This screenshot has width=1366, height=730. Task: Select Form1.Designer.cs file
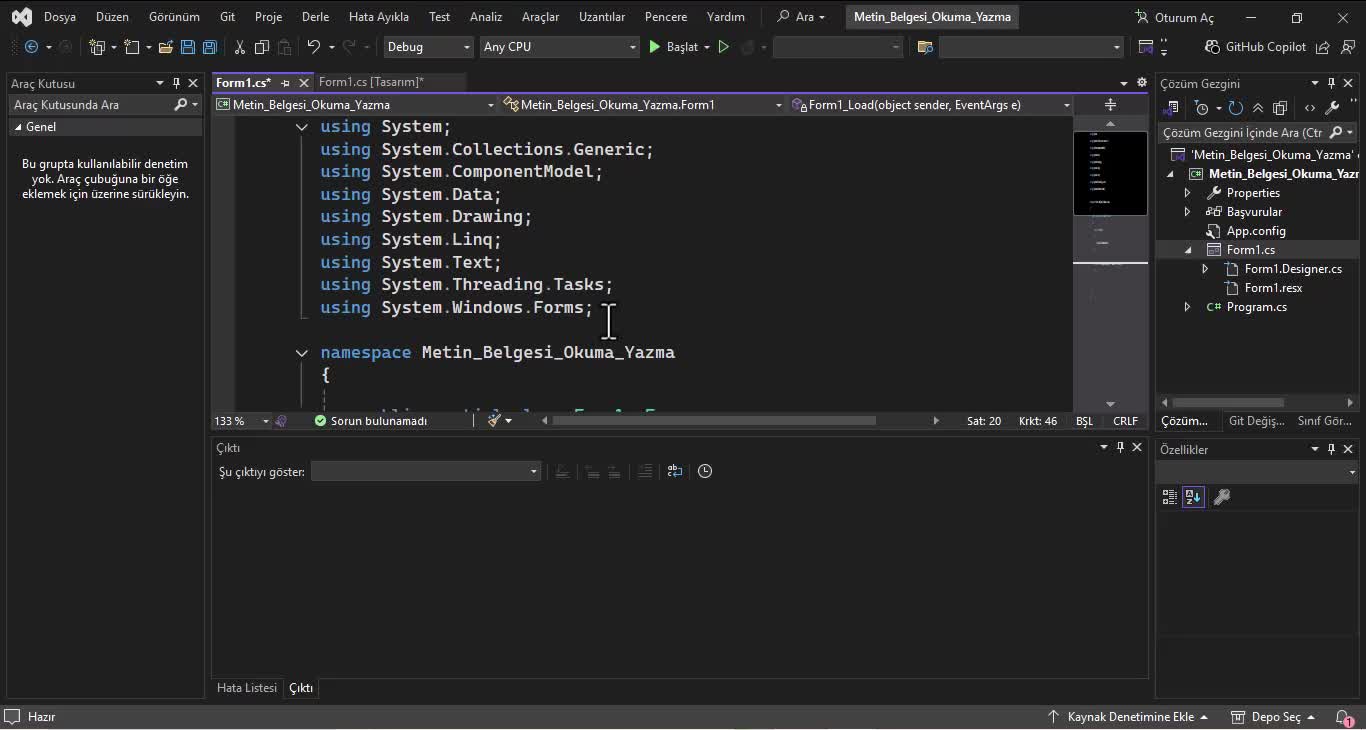click(x=1293, y=269)
